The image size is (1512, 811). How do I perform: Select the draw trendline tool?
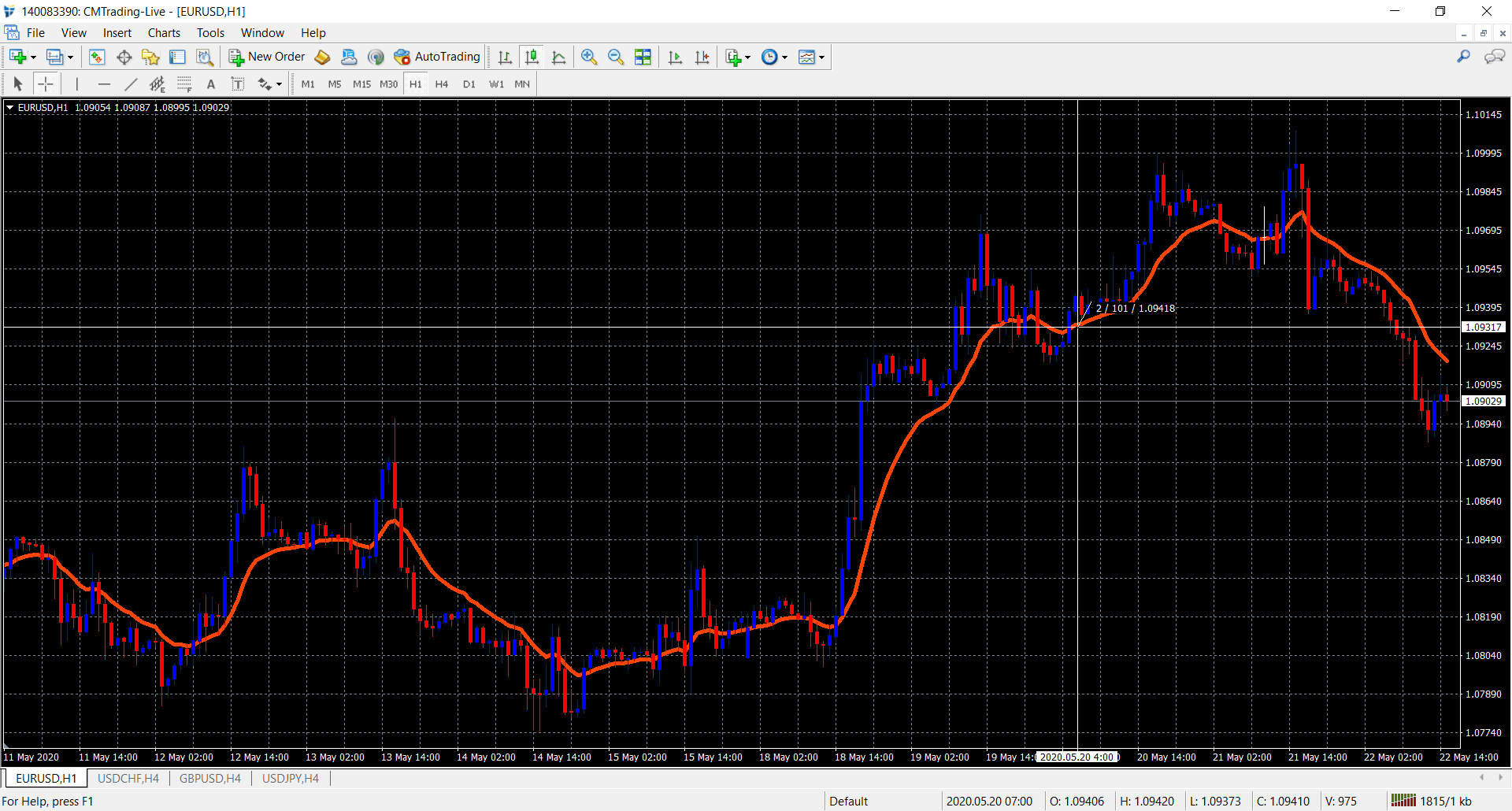(x=131, y=84)
